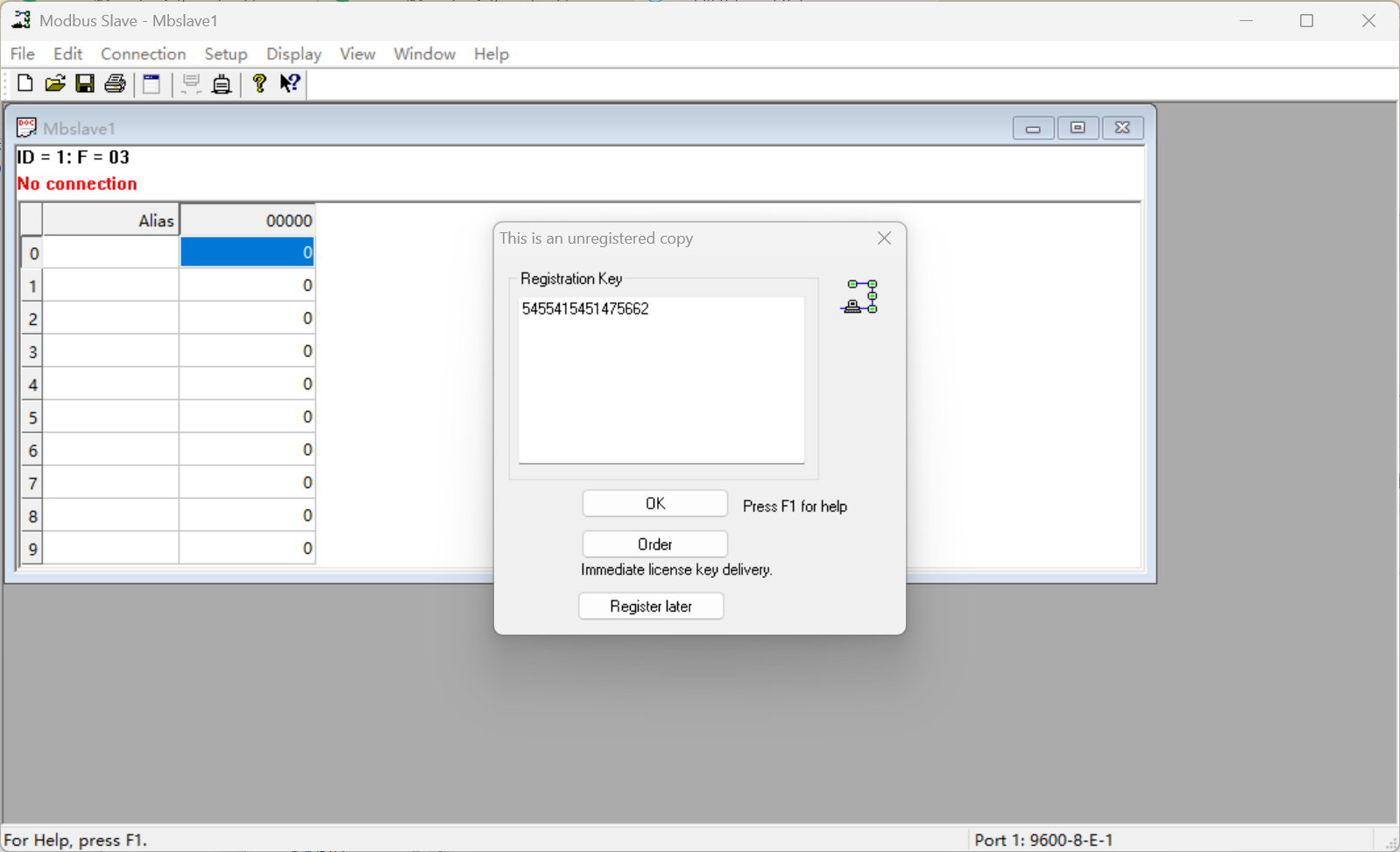Select the value cell in row 9
The height and width of the screenshot is (852, 1400).
(247, 548)
